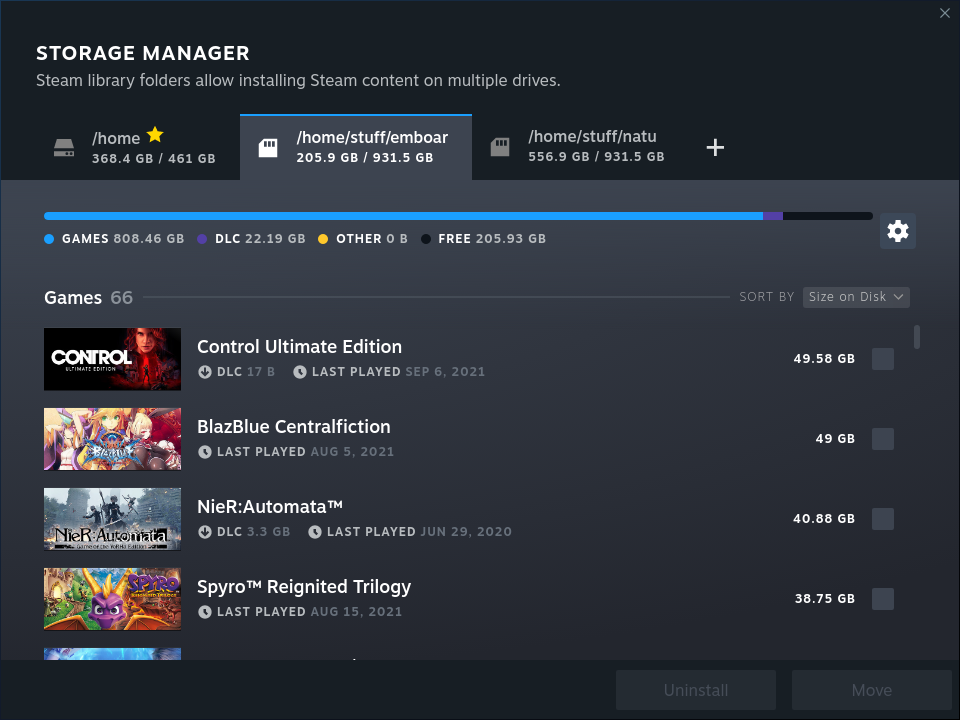Check the NieR:Automata checkbox

coord(883,519)
